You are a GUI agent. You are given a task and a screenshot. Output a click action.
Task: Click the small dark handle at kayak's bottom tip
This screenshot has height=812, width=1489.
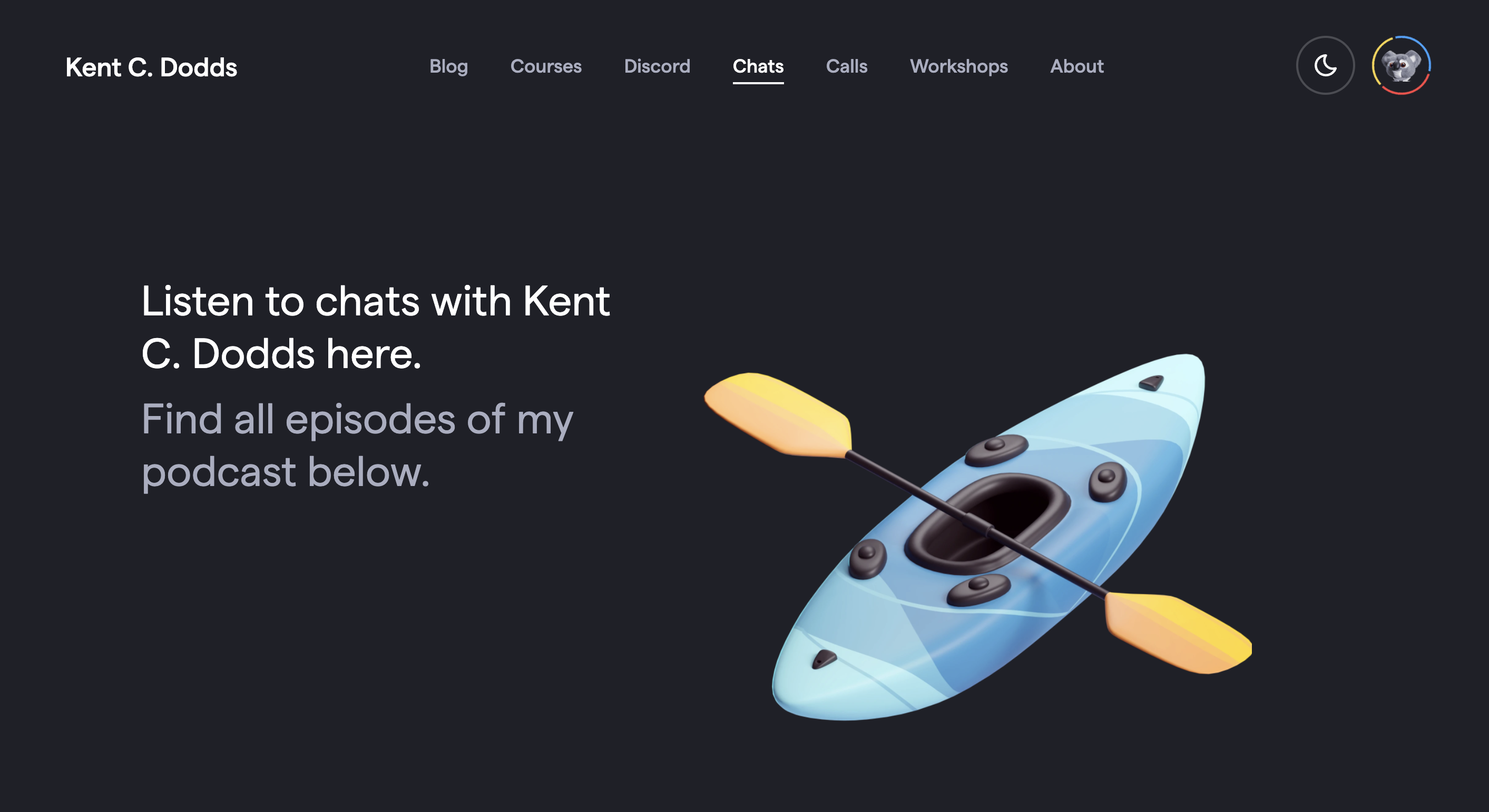[x=824, y=658]
